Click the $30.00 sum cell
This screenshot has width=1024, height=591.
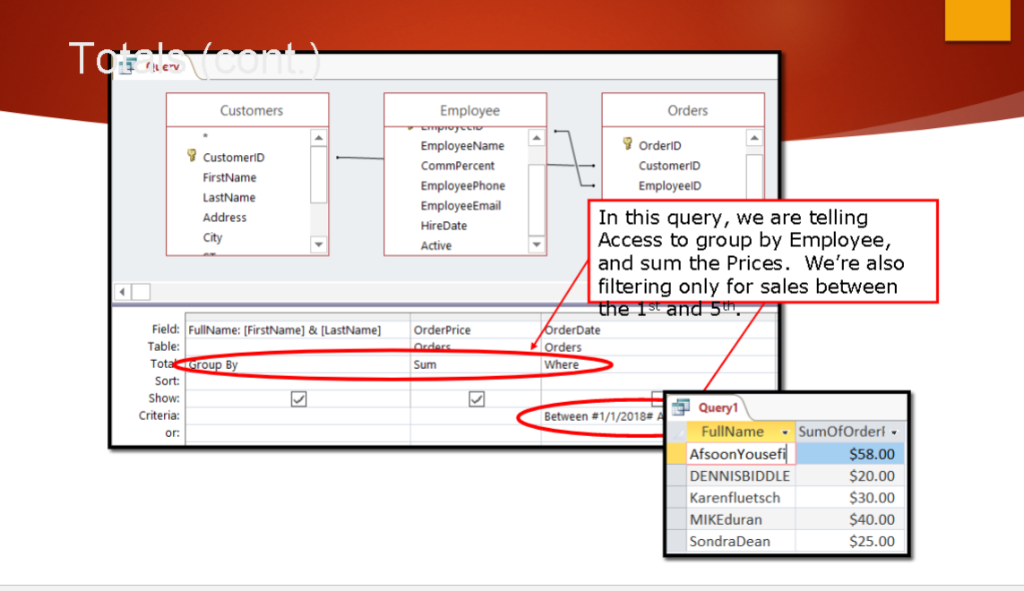tap(850, 498)
